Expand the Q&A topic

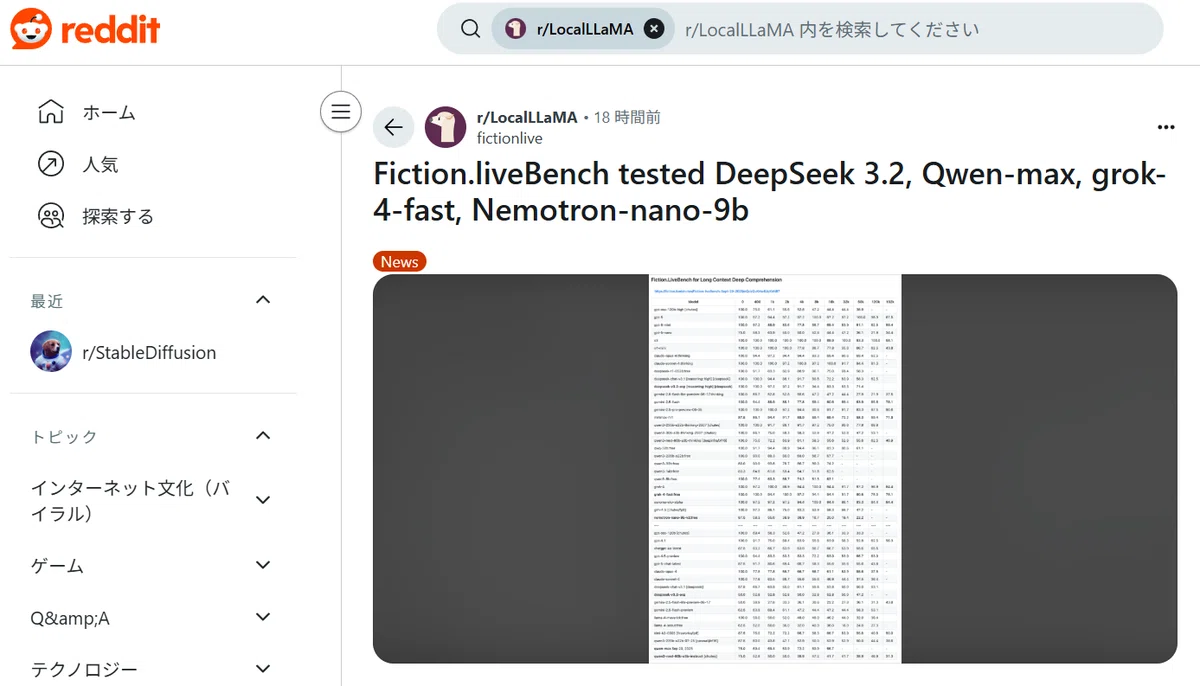coord(263,618)
